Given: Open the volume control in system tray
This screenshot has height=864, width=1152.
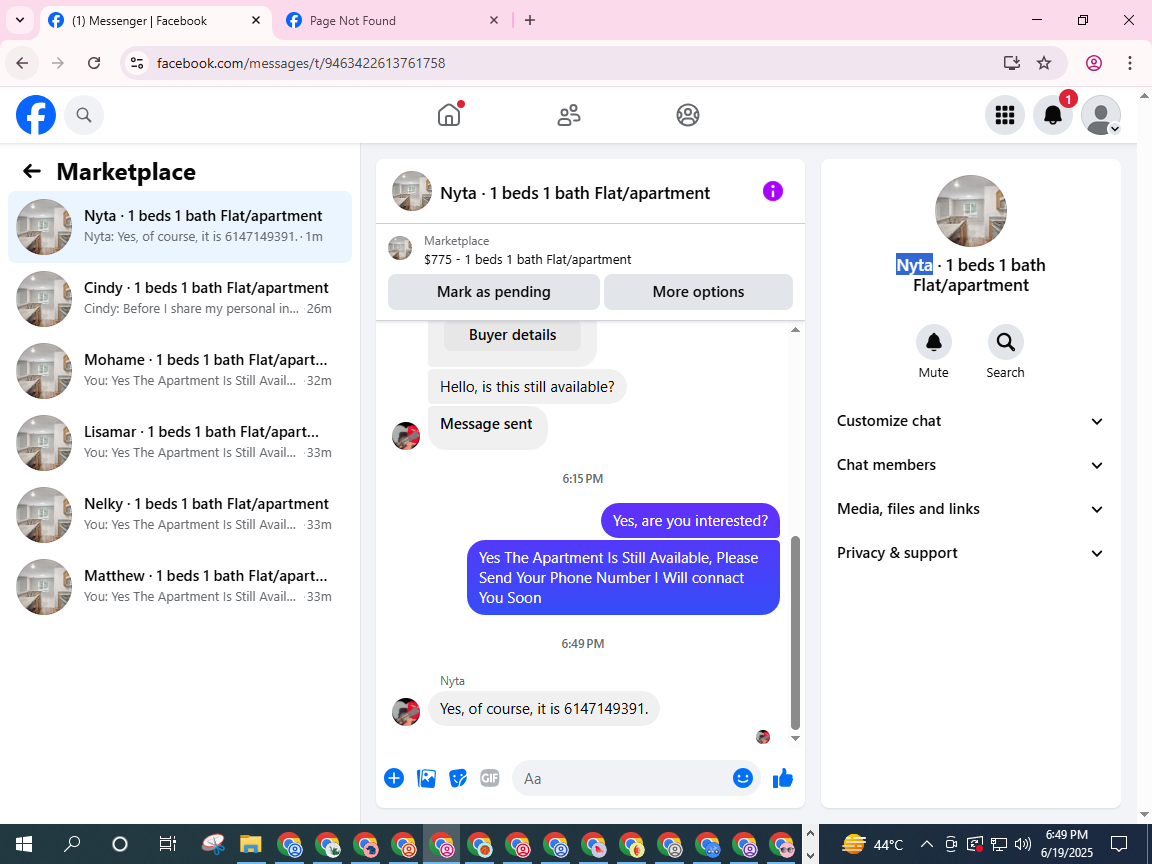Looking at the screenshot, I should 1023,844.
